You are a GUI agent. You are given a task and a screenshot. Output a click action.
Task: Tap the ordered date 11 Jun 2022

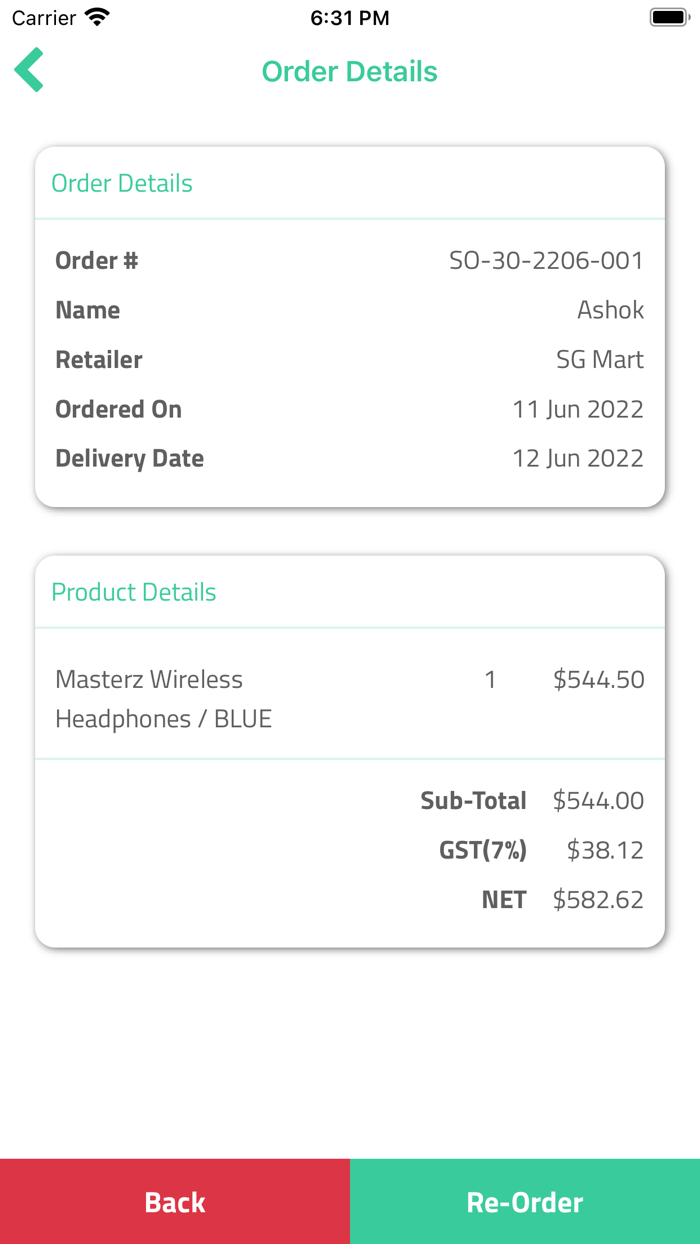point(578,409)
